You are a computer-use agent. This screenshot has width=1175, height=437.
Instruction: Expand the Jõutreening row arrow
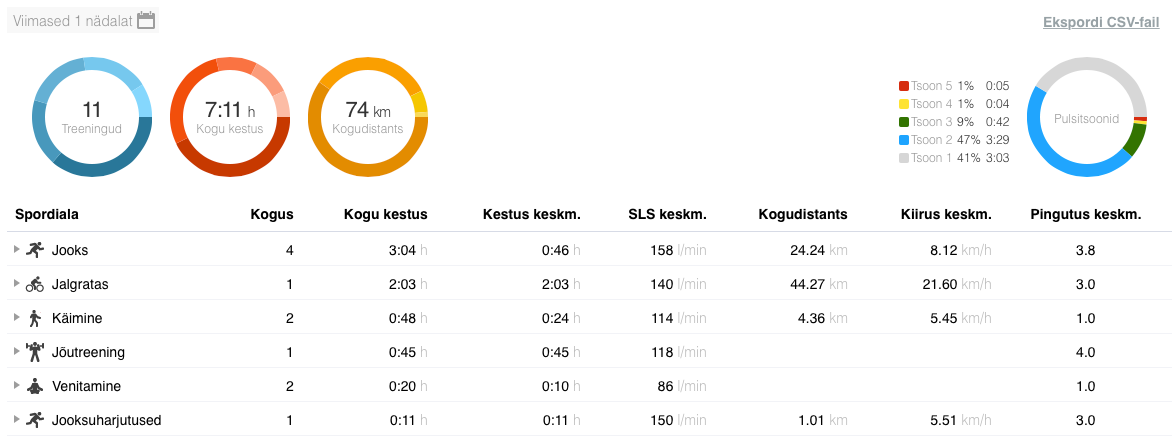pos(16,352)
